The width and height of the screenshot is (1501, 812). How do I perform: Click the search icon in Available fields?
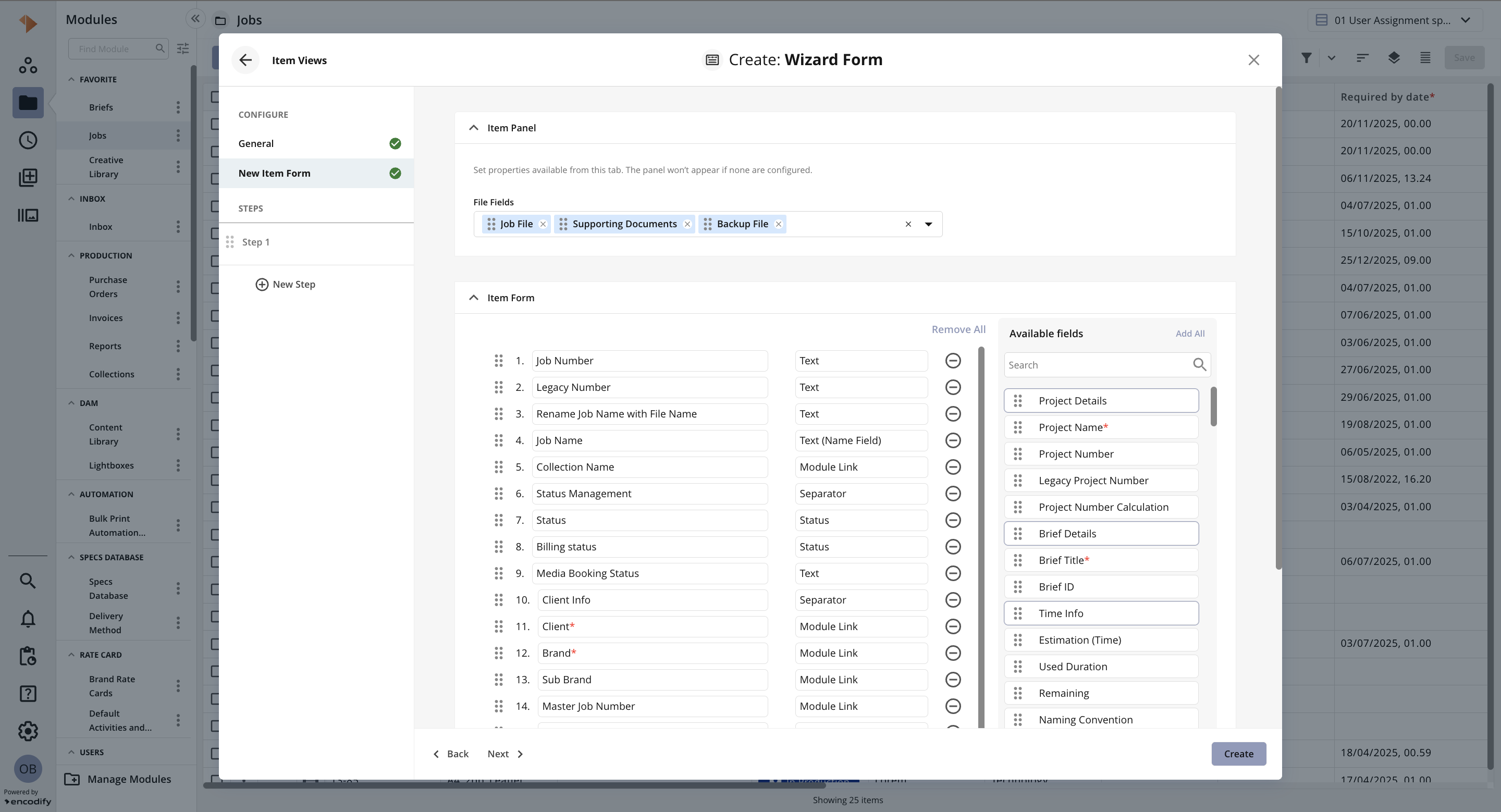(1199, 365)
